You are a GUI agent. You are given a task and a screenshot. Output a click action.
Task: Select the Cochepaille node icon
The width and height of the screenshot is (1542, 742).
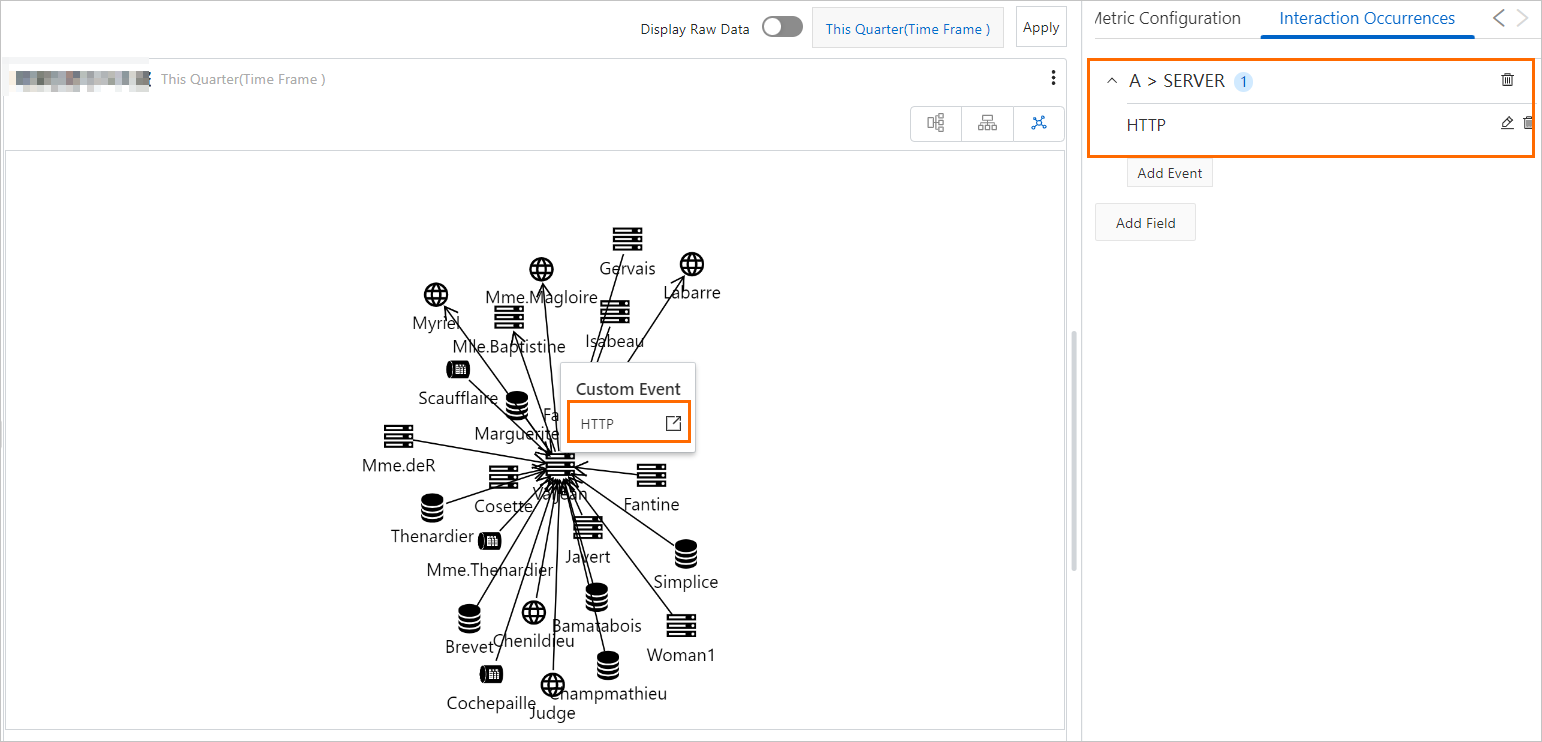(491, 674)
